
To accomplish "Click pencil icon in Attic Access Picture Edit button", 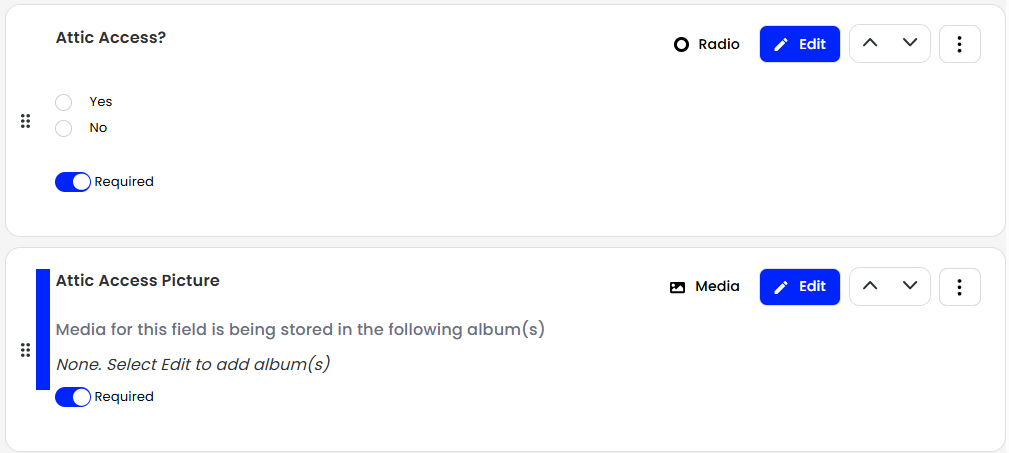I will [781, 287].
